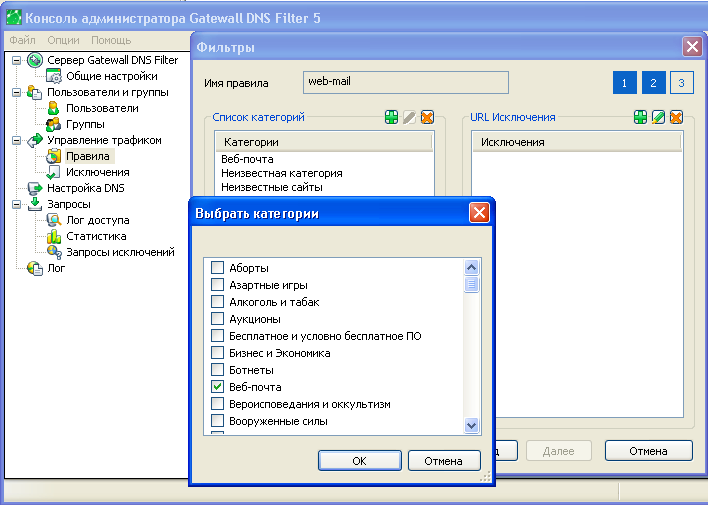
Task: Delete category with orange X icon
Action: tap(427, 117)
